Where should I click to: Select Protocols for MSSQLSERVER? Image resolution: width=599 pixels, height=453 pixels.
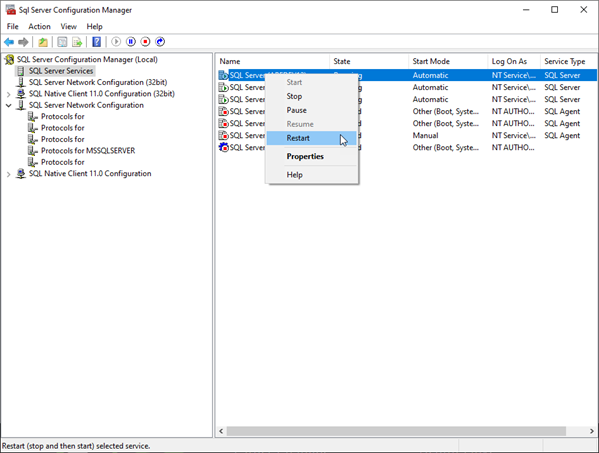88,151
